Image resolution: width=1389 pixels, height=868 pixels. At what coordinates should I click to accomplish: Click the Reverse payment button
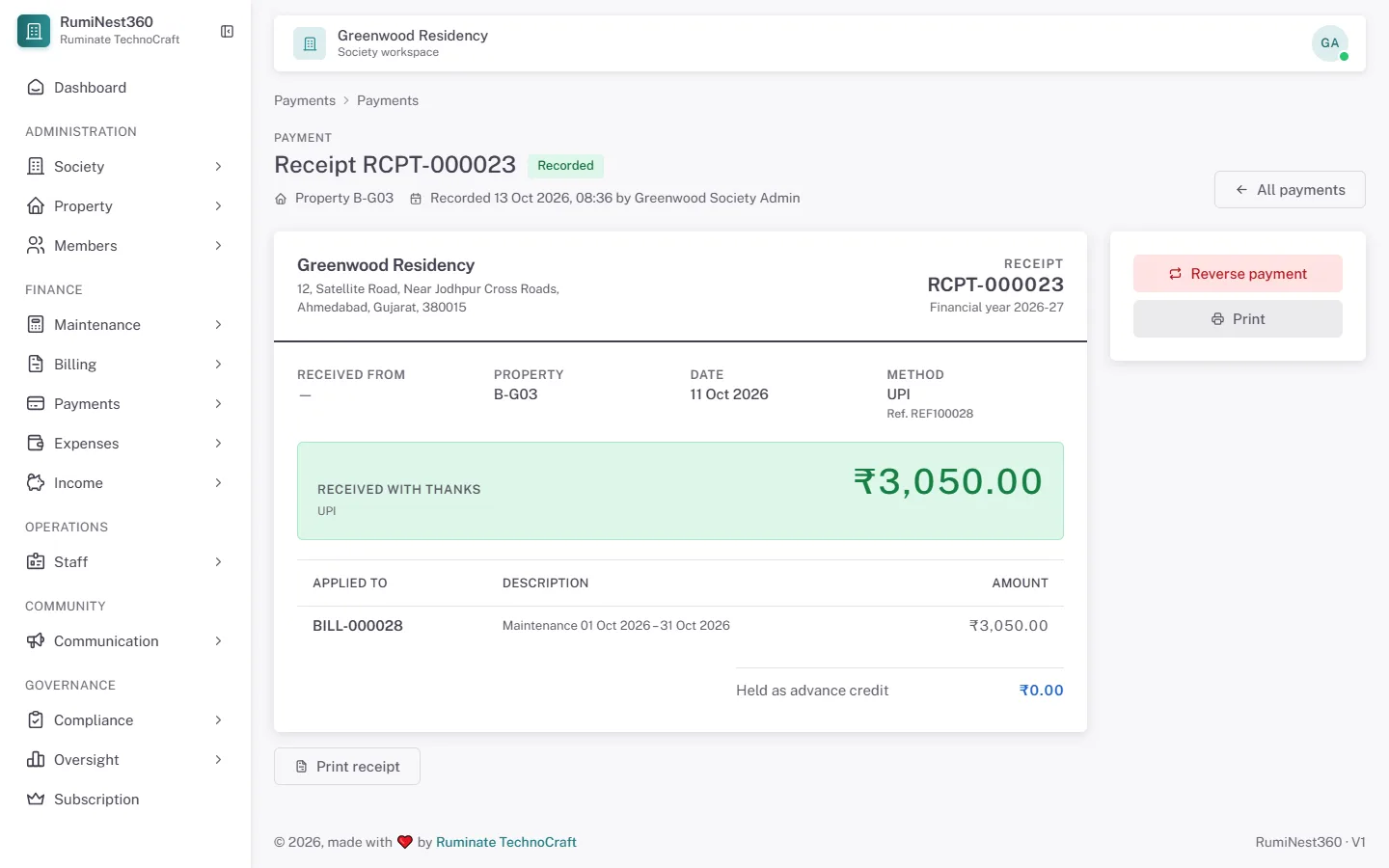coord(1238,274)
